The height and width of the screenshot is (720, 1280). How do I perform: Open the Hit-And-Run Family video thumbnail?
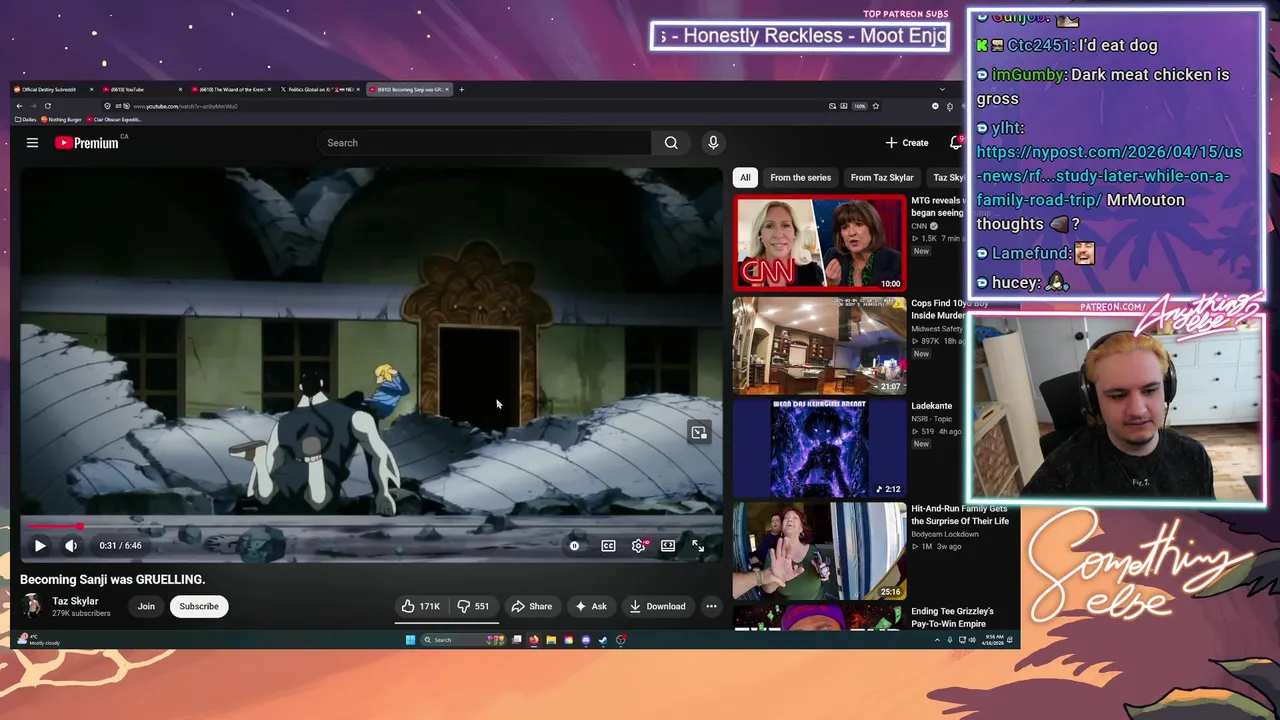820,551
